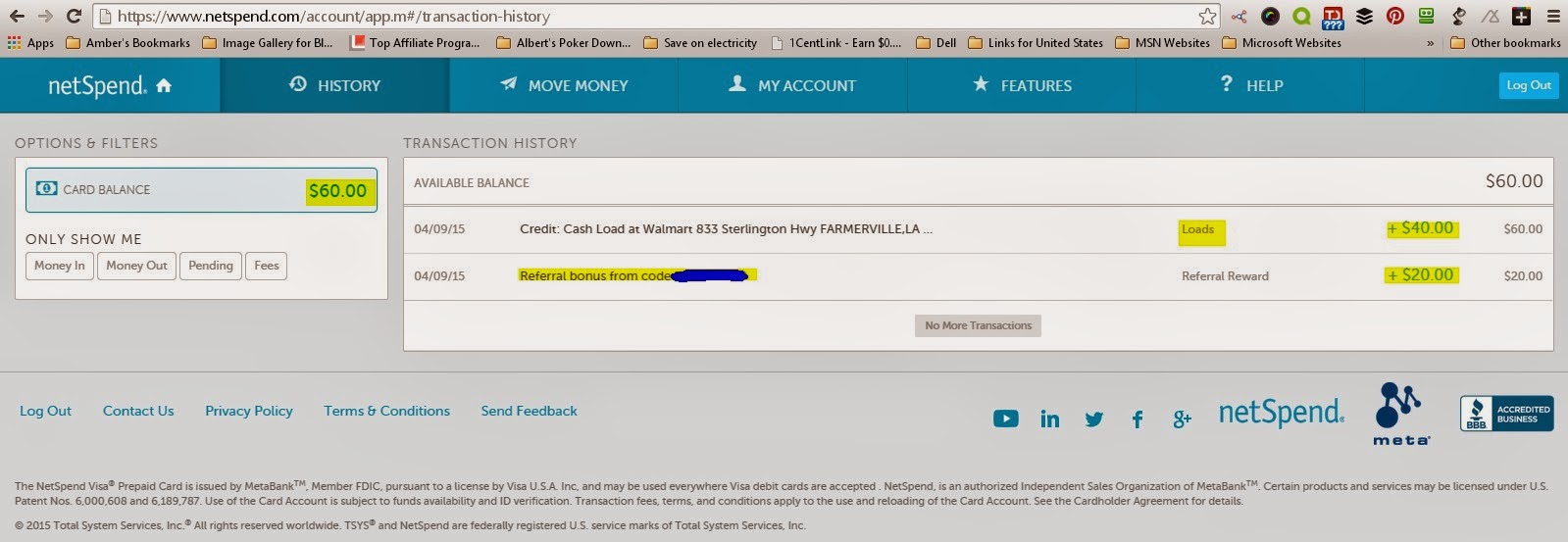The image size is (1568, 542).
Task: Click the browser forward arrow
Action: click(45, 16)
